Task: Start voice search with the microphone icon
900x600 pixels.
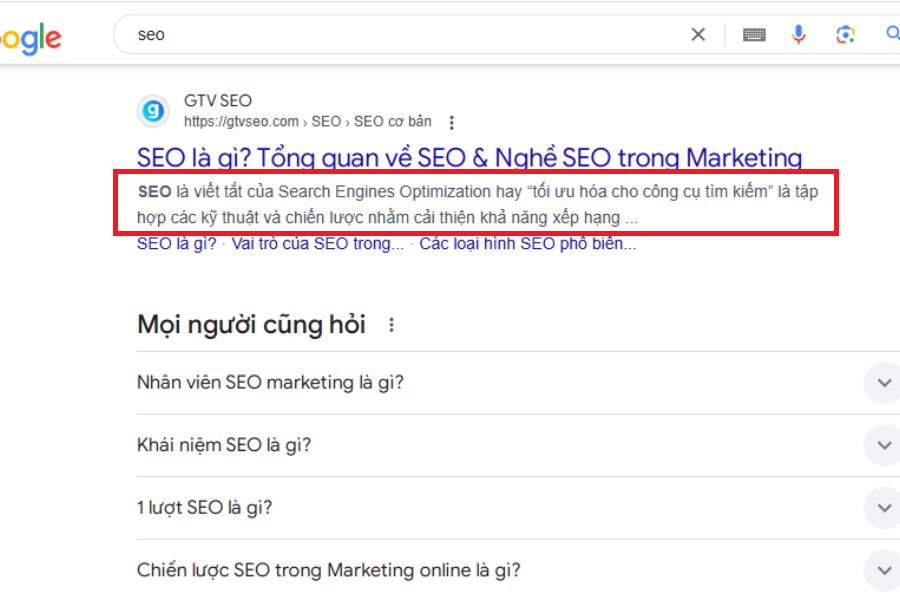Action: click(x=798, y=33)
